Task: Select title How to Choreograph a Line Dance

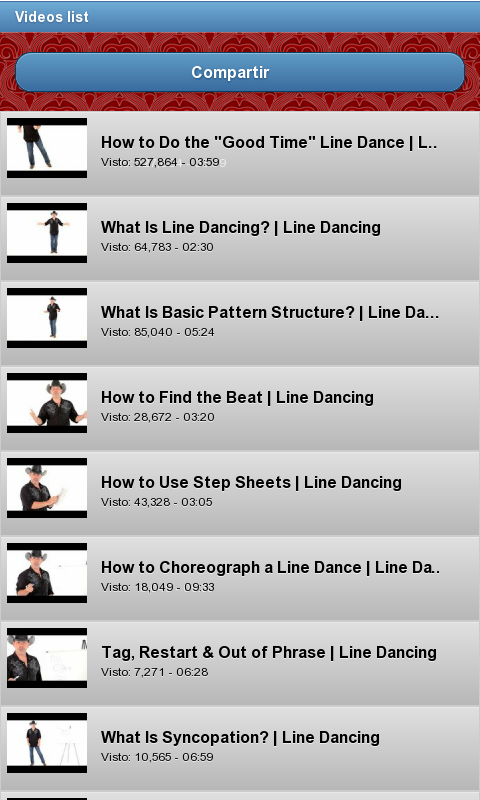Action: pyautogui.click(x=270, y=567)
